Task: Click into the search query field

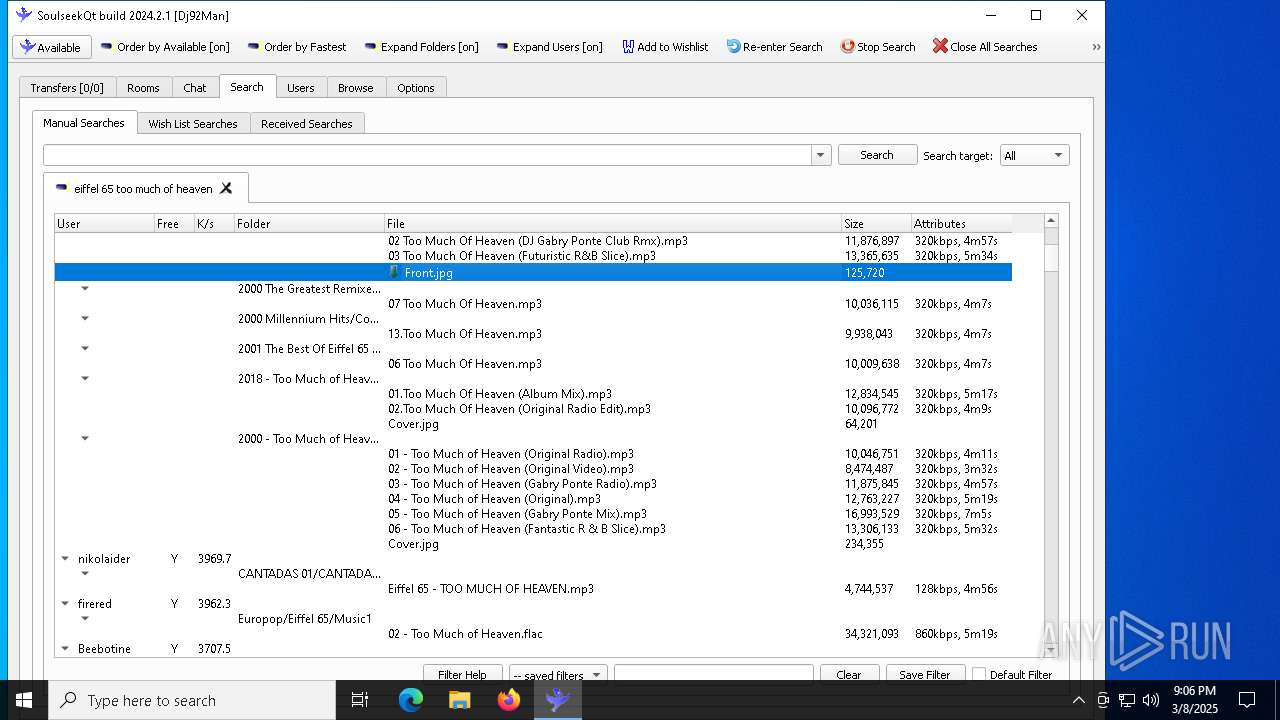Action: [x=427, y=155]
